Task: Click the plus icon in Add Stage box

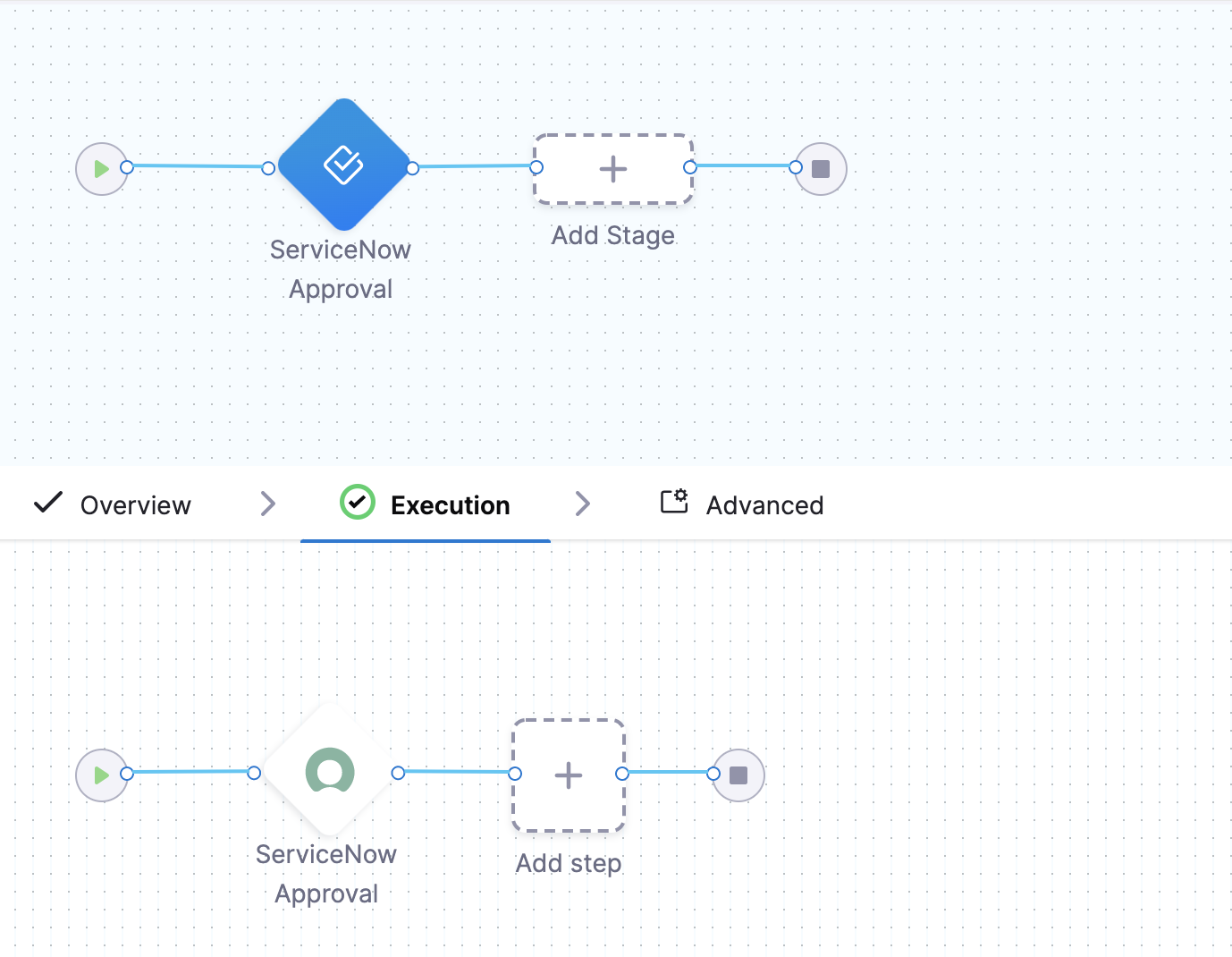Action: pyautogui.click(x=613, y=169)
